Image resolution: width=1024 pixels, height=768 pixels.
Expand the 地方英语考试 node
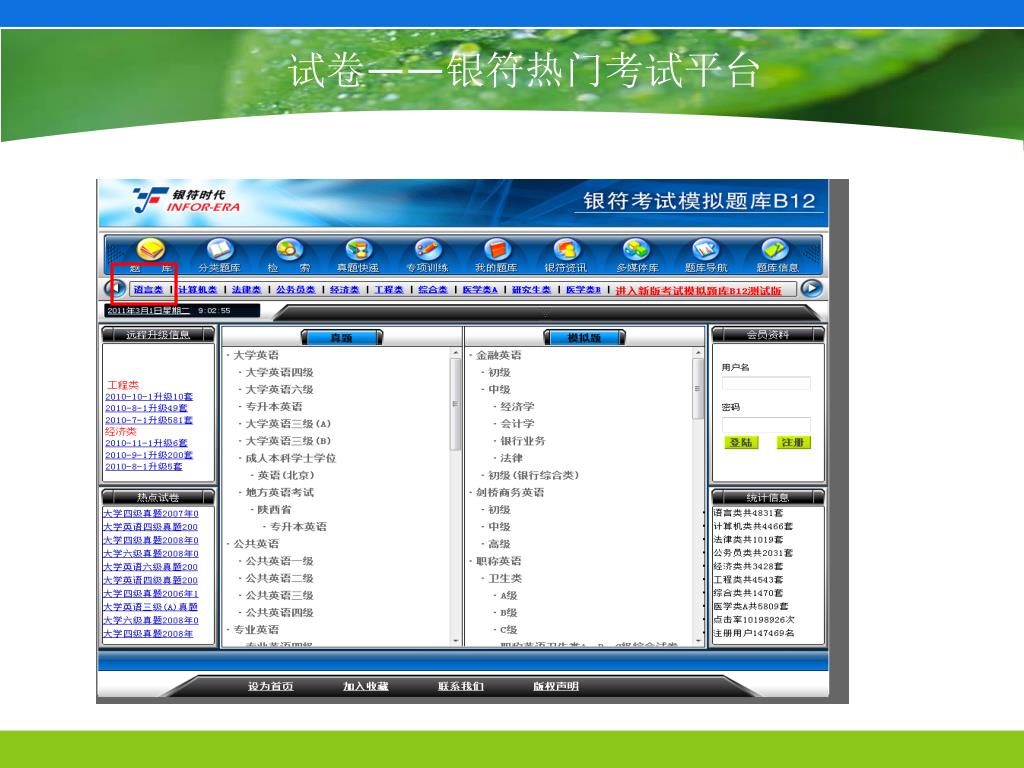click(x=280, y=492)
